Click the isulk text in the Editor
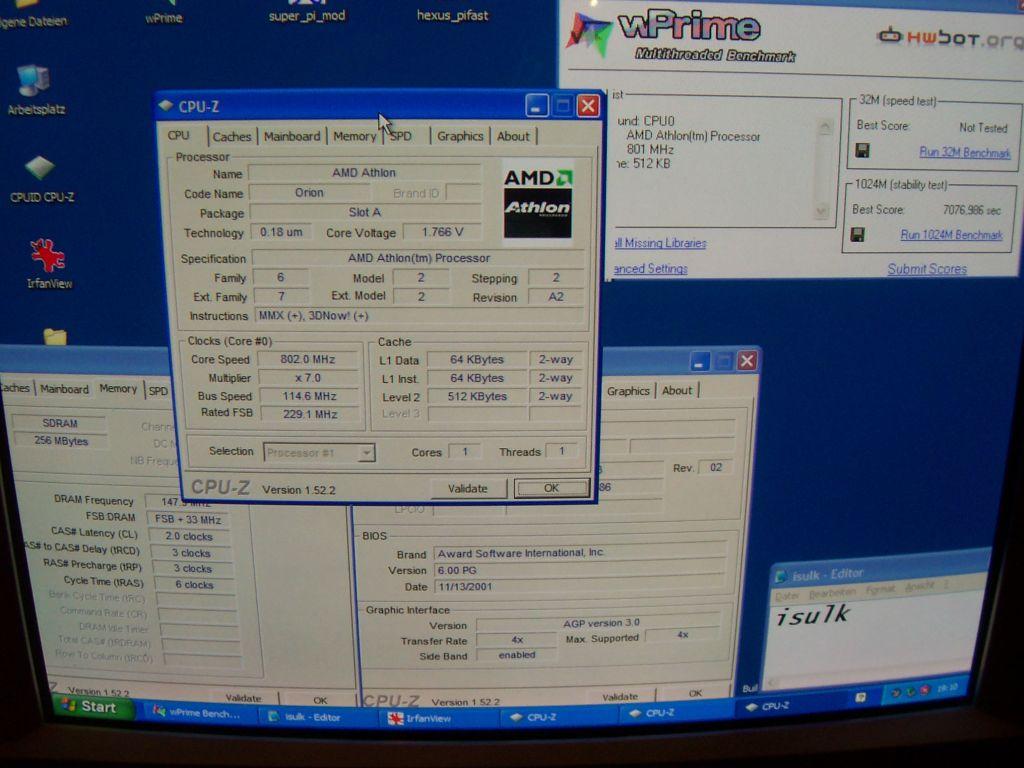Viewport: 1024px width, 768px height. coord(812,615)
